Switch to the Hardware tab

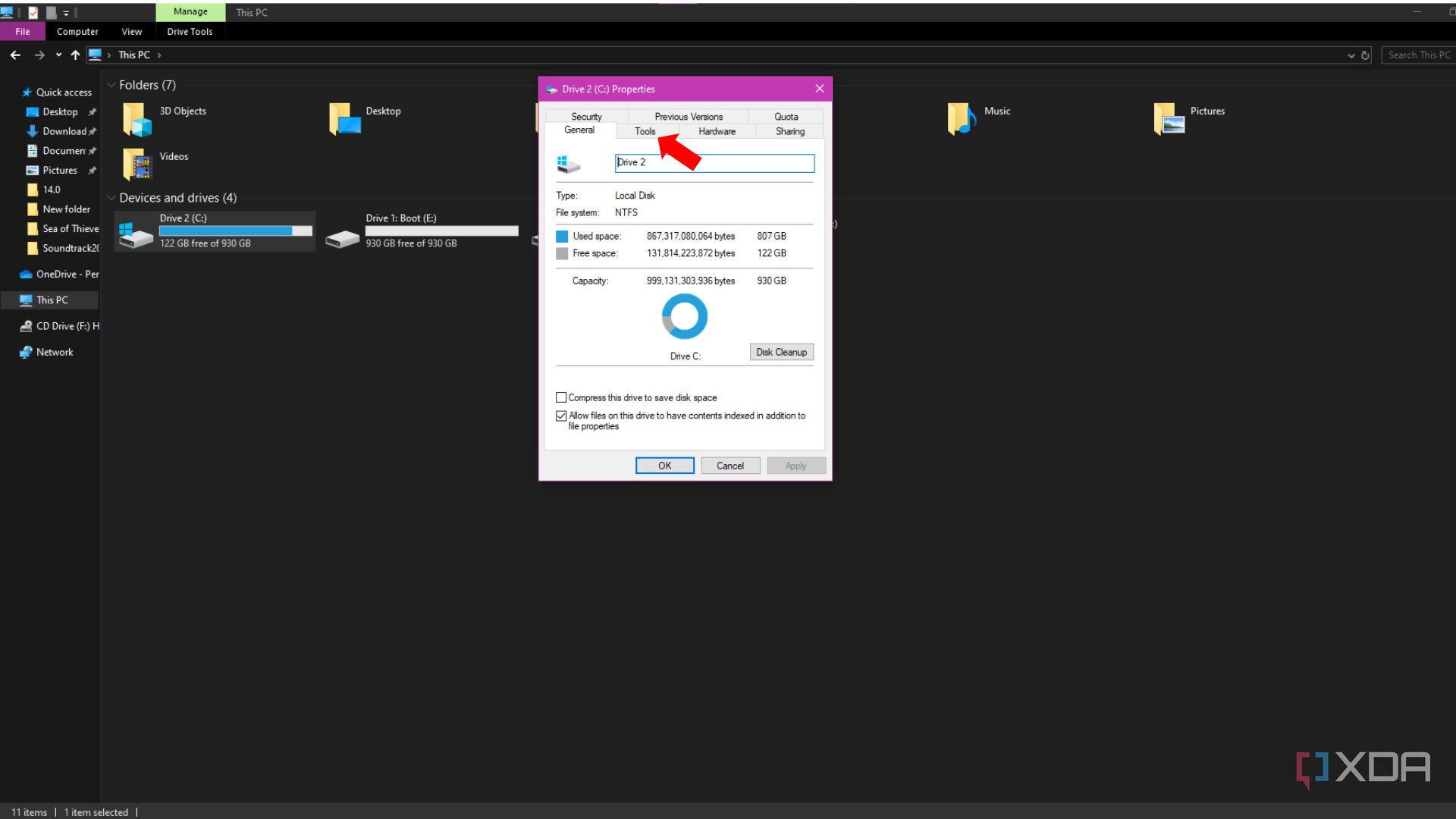716,131
